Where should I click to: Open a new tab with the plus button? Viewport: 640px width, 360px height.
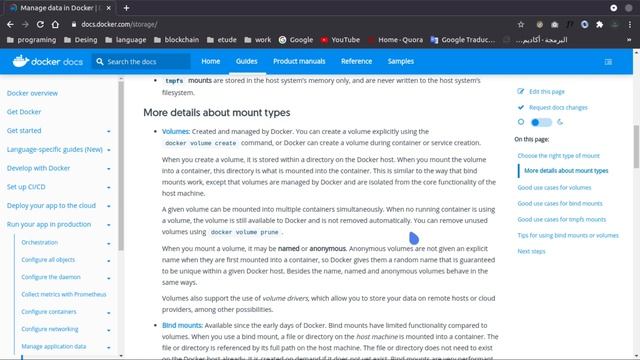click(x=127, y=8)
